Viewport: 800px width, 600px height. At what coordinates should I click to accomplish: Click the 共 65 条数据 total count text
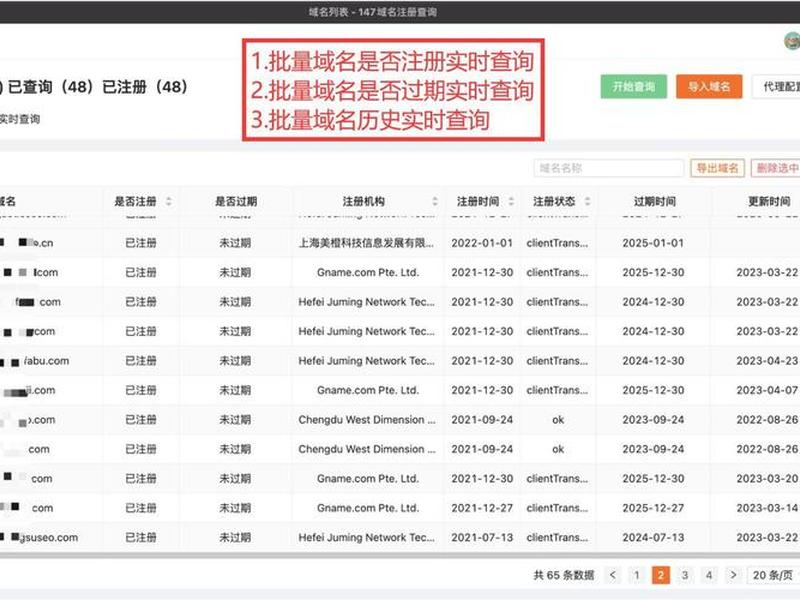[564, 575]
